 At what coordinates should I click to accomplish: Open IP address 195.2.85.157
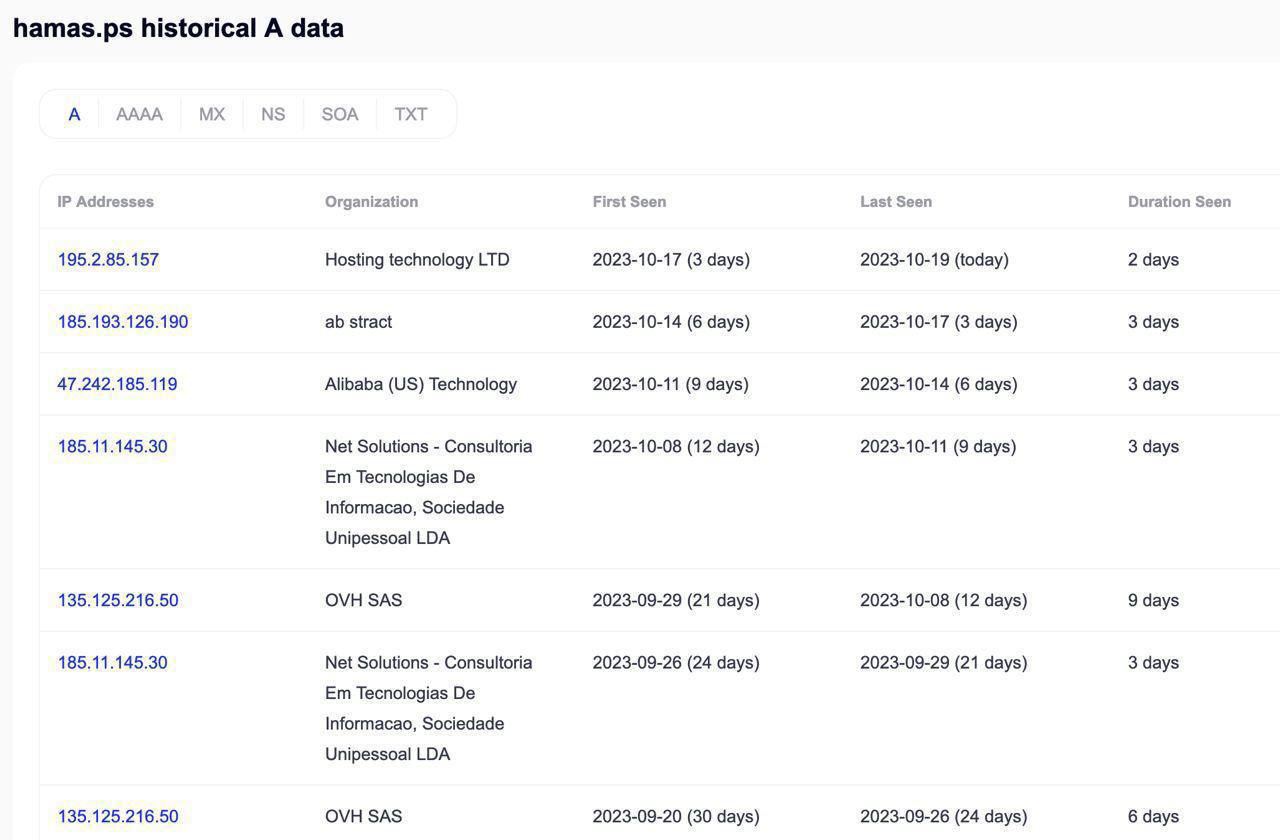tap(108, 260)
